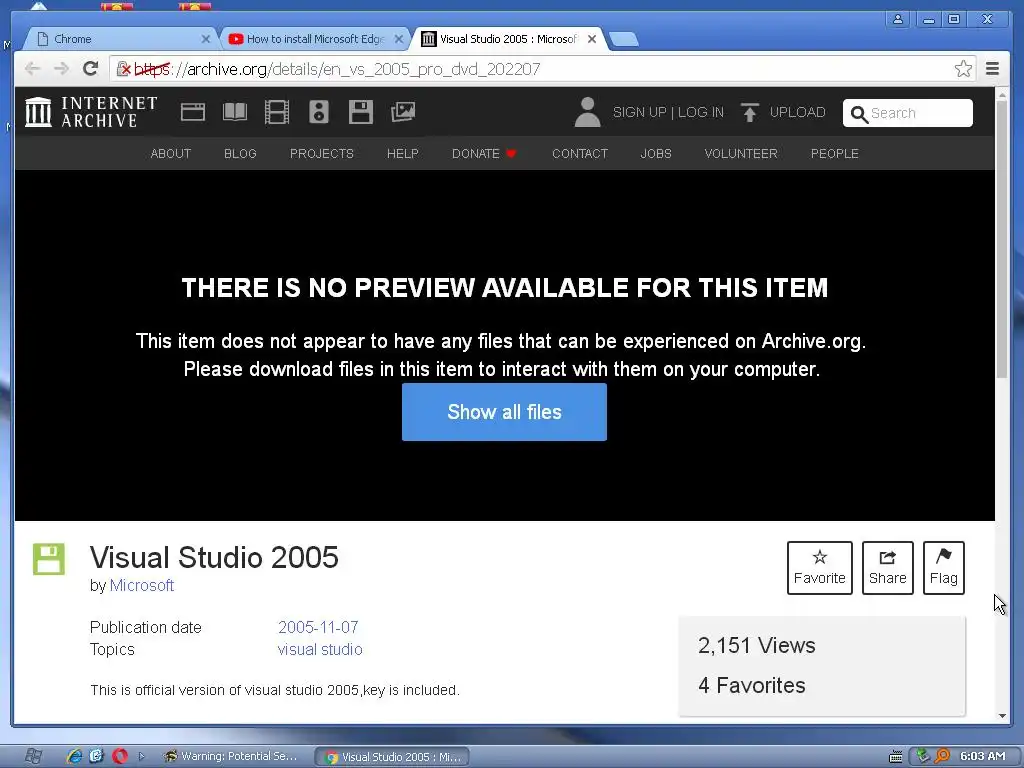The height and width of the screenshot is (768, 1024).
Task: Expand the quick launch arrow in the taskbar
Action: point(141,756)
